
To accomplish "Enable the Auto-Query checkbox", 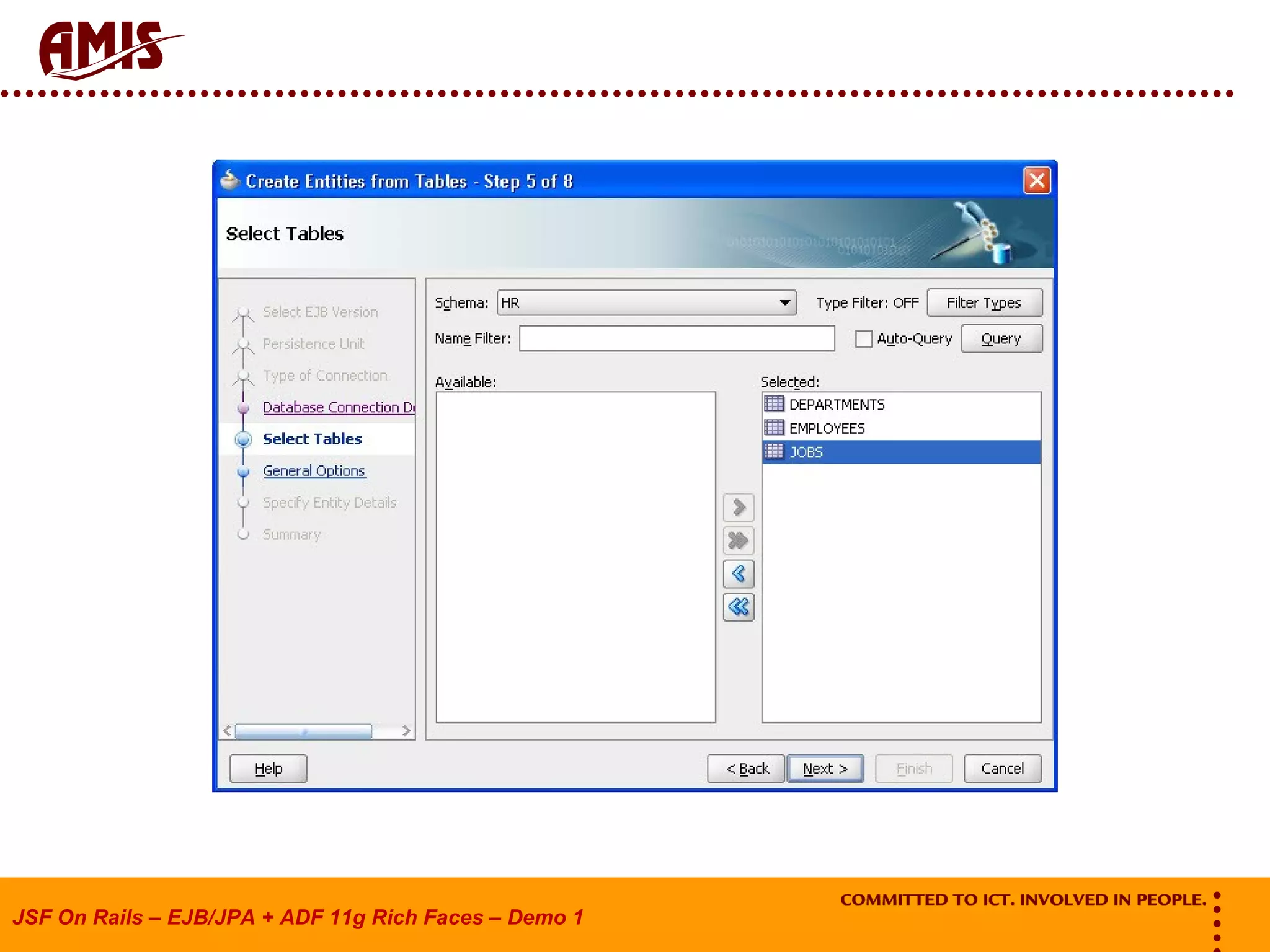I will pos(863,339).
